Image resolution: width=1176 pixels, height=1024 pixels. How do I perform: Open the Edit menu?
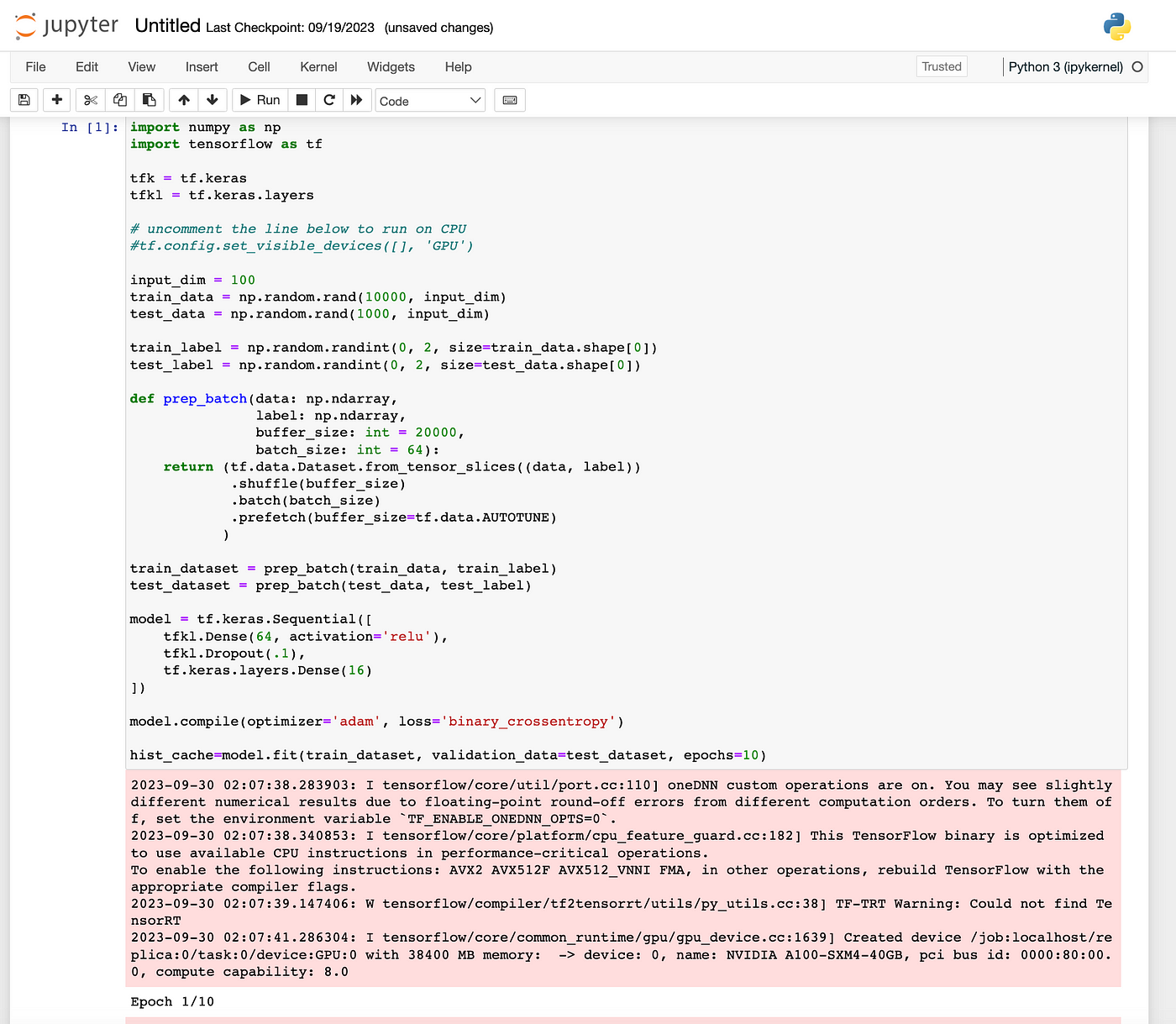point(87,67)
